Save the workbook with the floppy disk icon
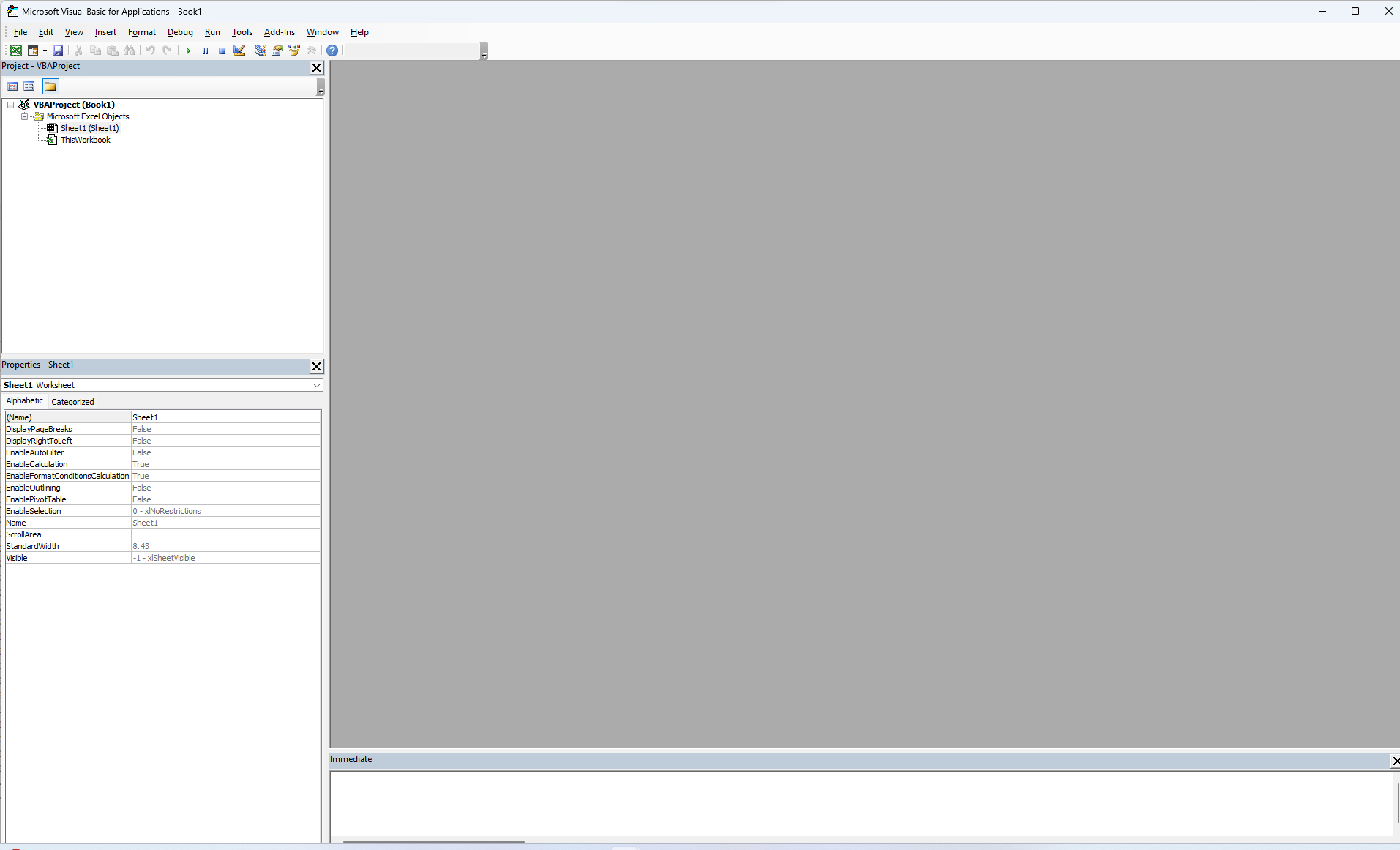 [58, 51]
